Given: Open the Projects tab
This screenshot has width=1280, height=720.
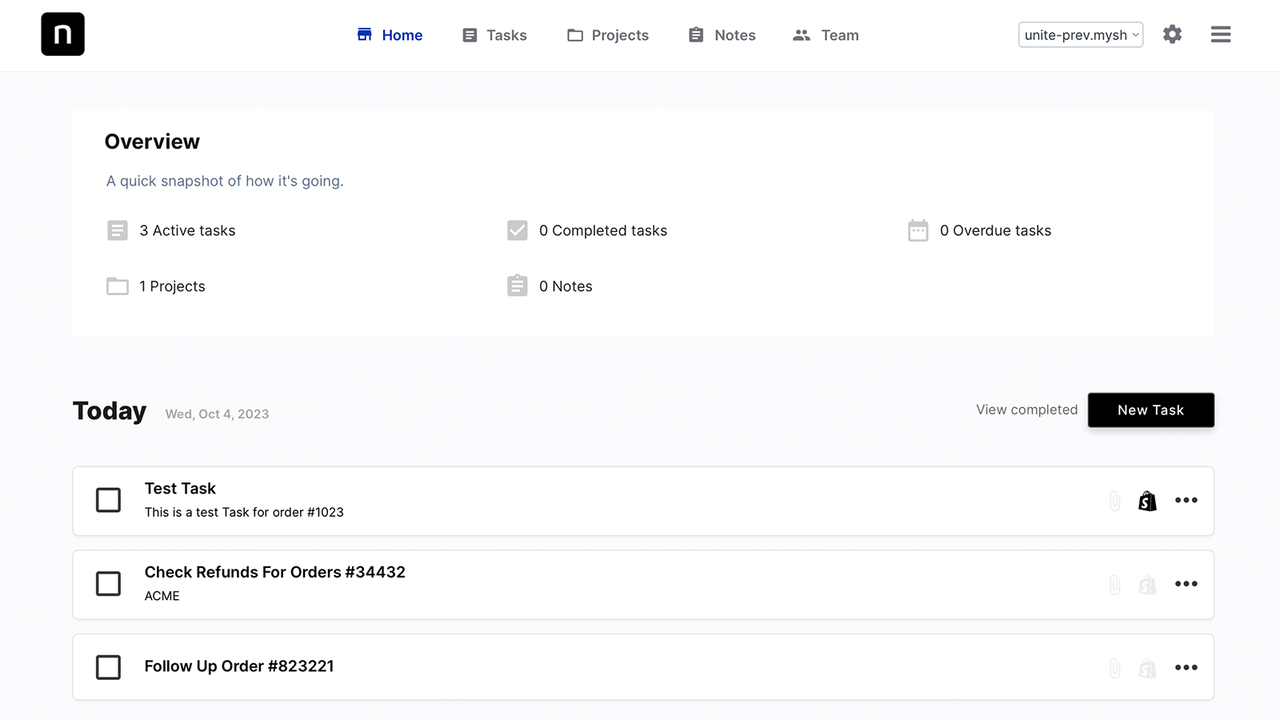Looking at the screenshot, I should point(608,35).
